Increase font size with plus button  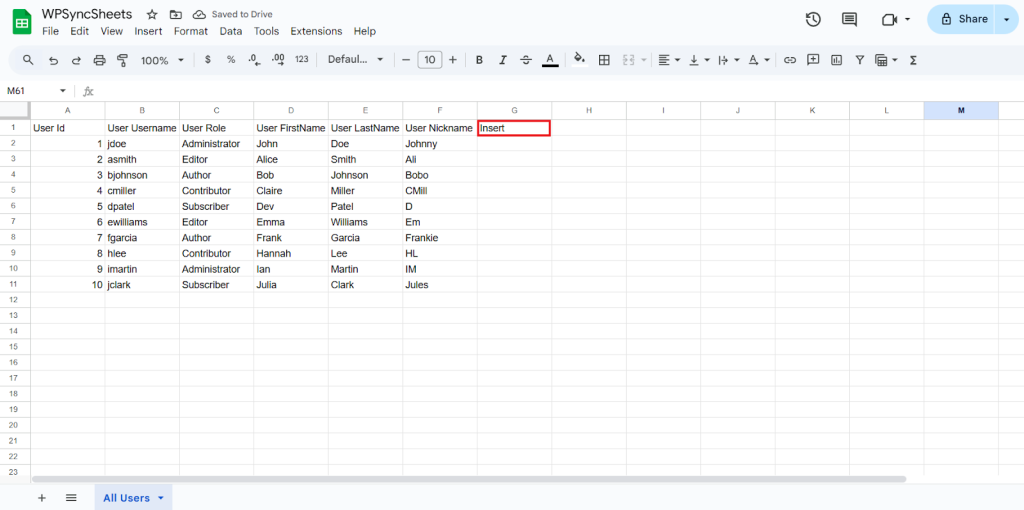(x=453, y=60)
